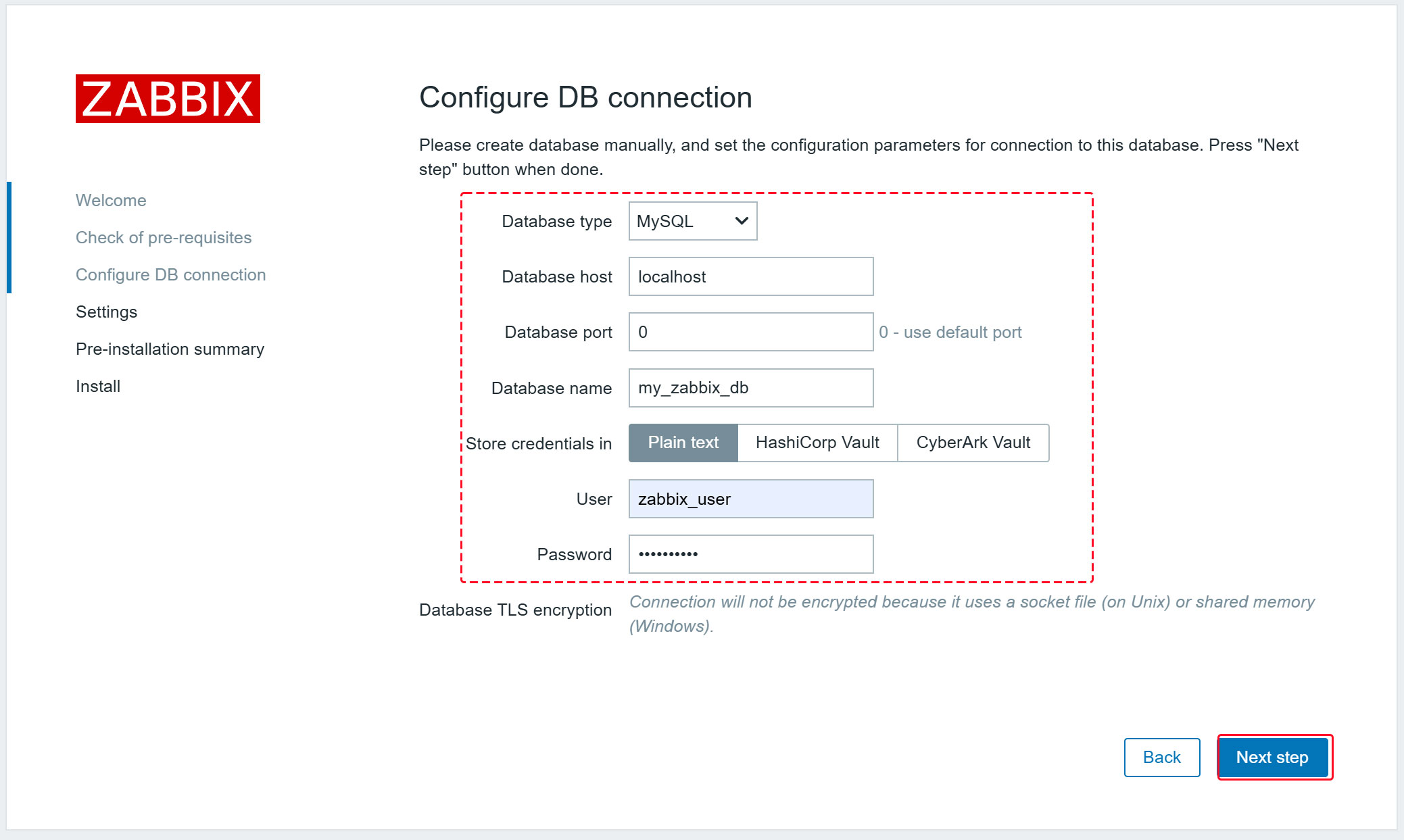The image size is (1404, 840).
Task: Open Check of pre-requisites step
Action: coord(164,237)
